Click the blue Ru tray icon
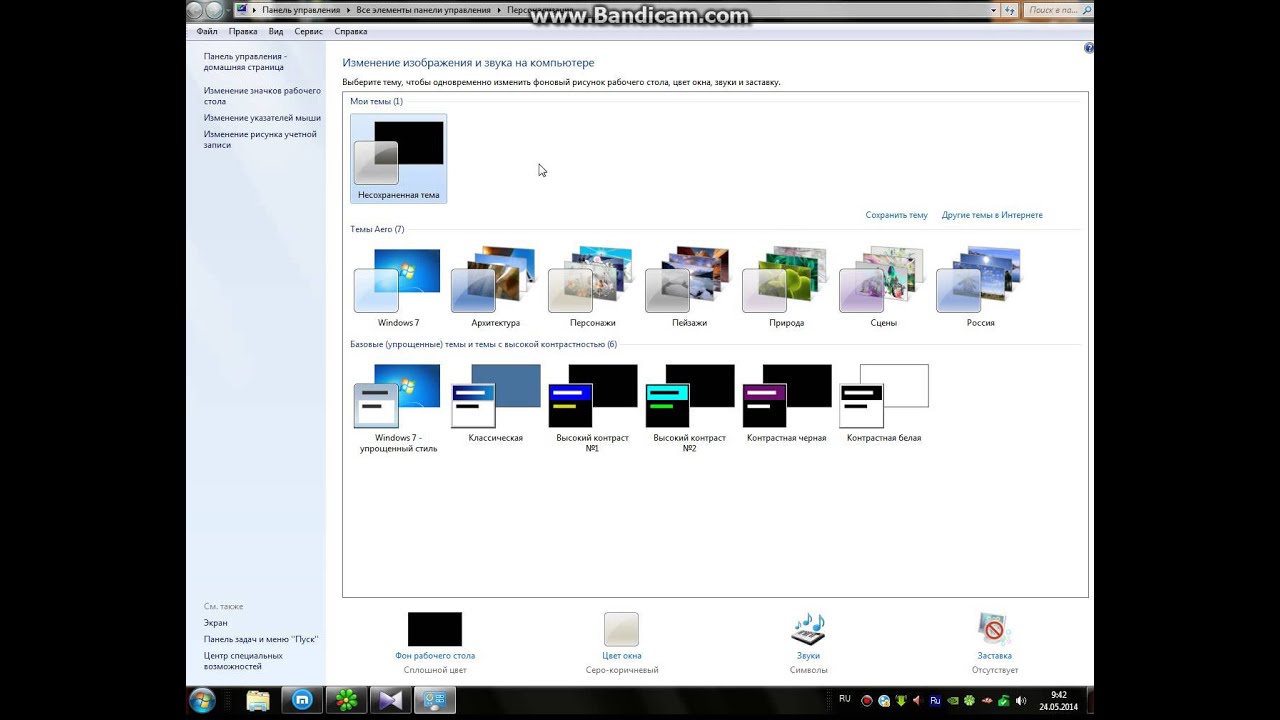Viewport: 1280px width, 720px height. click(x=935, y=701)
